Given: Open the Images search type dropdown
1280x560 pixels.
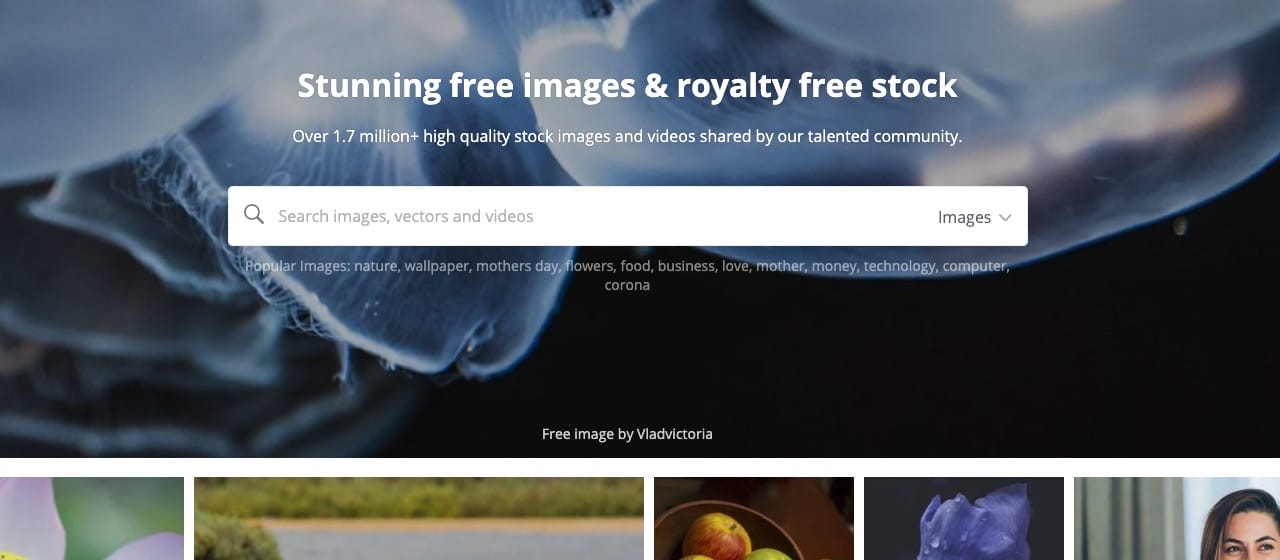Looking at the screenshot, I should [975, 217].
